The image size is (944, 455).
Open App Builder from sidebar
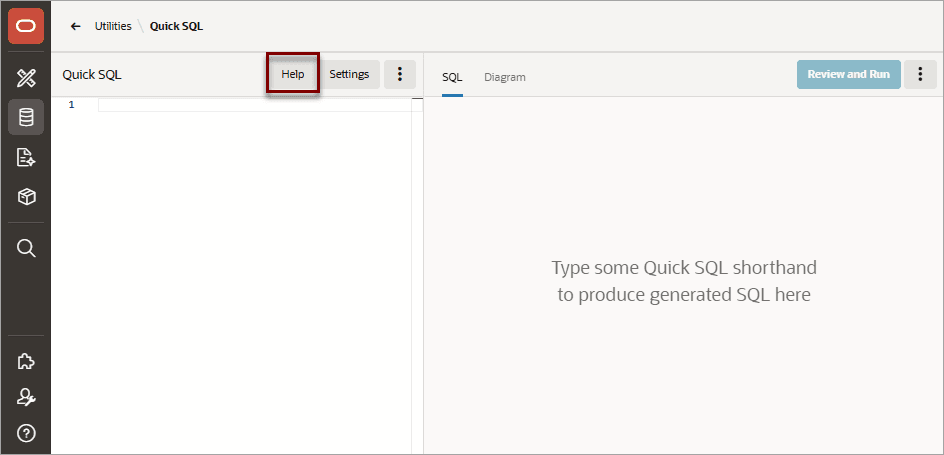[x=26, y=78]
